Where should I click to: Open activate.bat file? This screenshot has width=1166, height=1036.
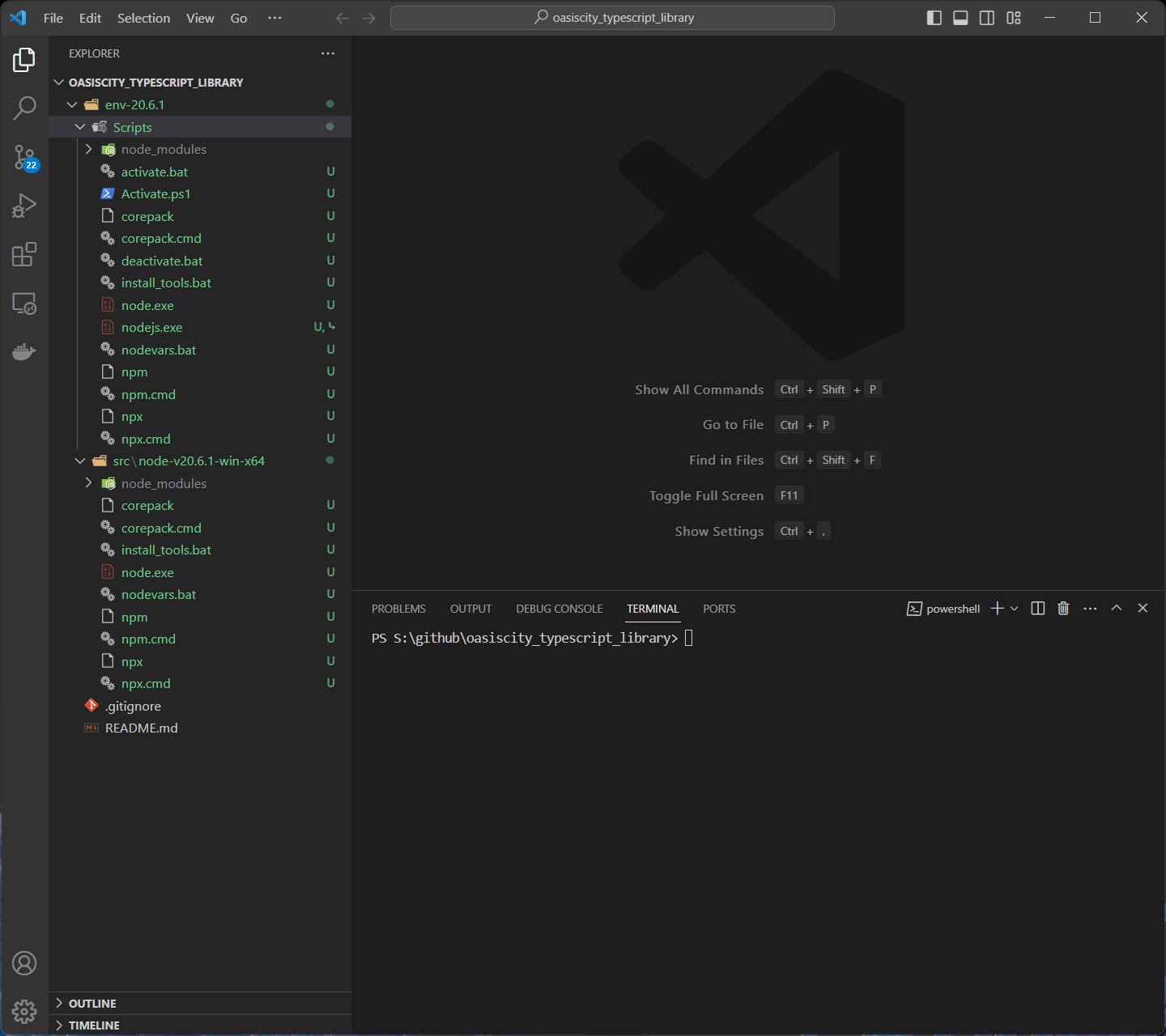coord(200,172)
